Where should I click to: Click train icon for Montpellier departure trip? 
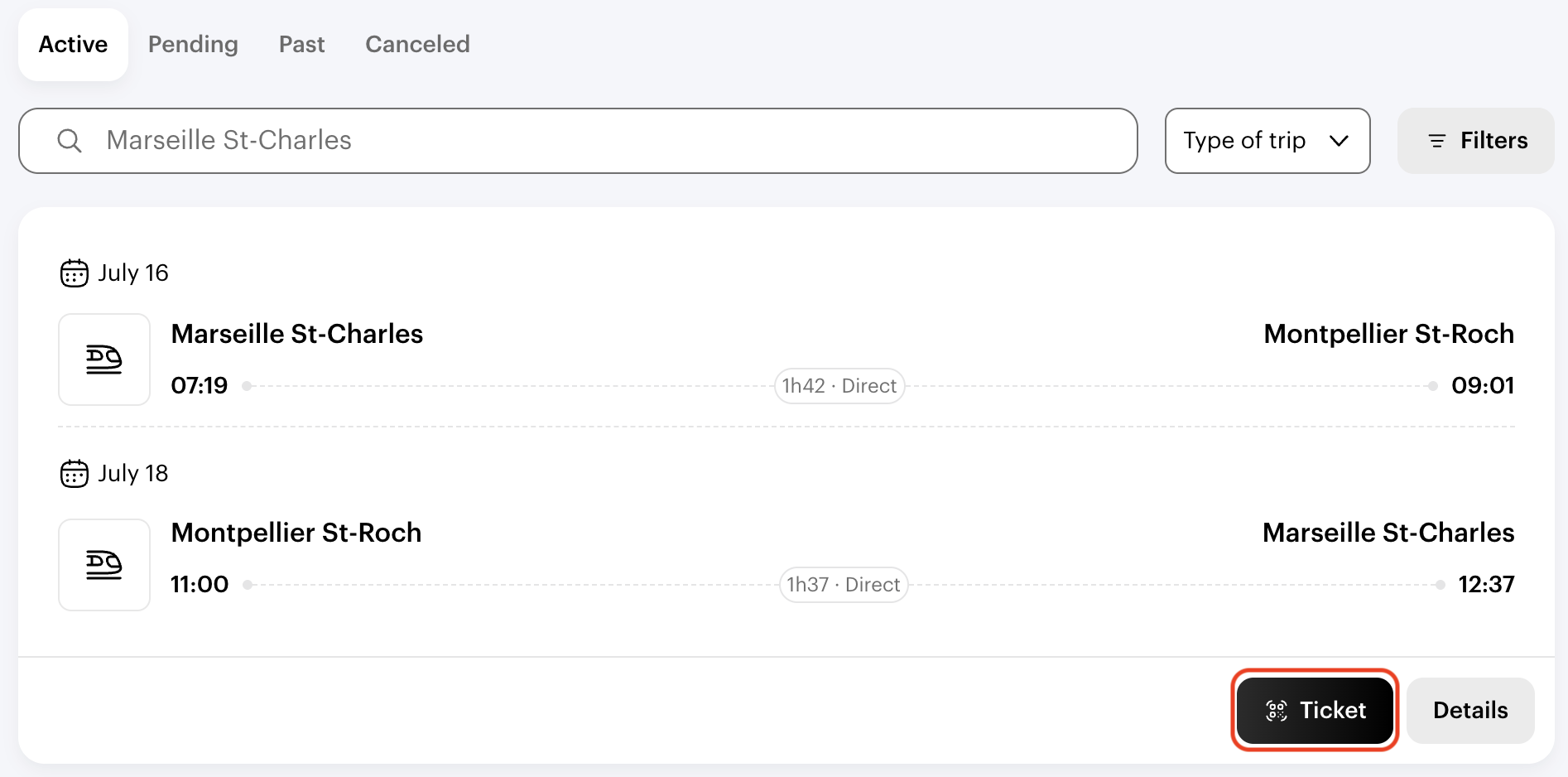(104, 565)
